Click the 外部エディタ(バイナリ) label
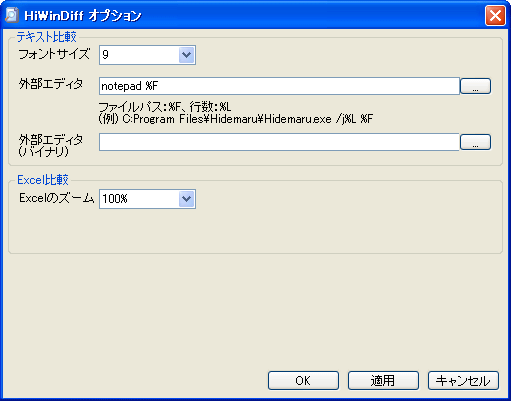Screen dimensions: 511x401 51,145
